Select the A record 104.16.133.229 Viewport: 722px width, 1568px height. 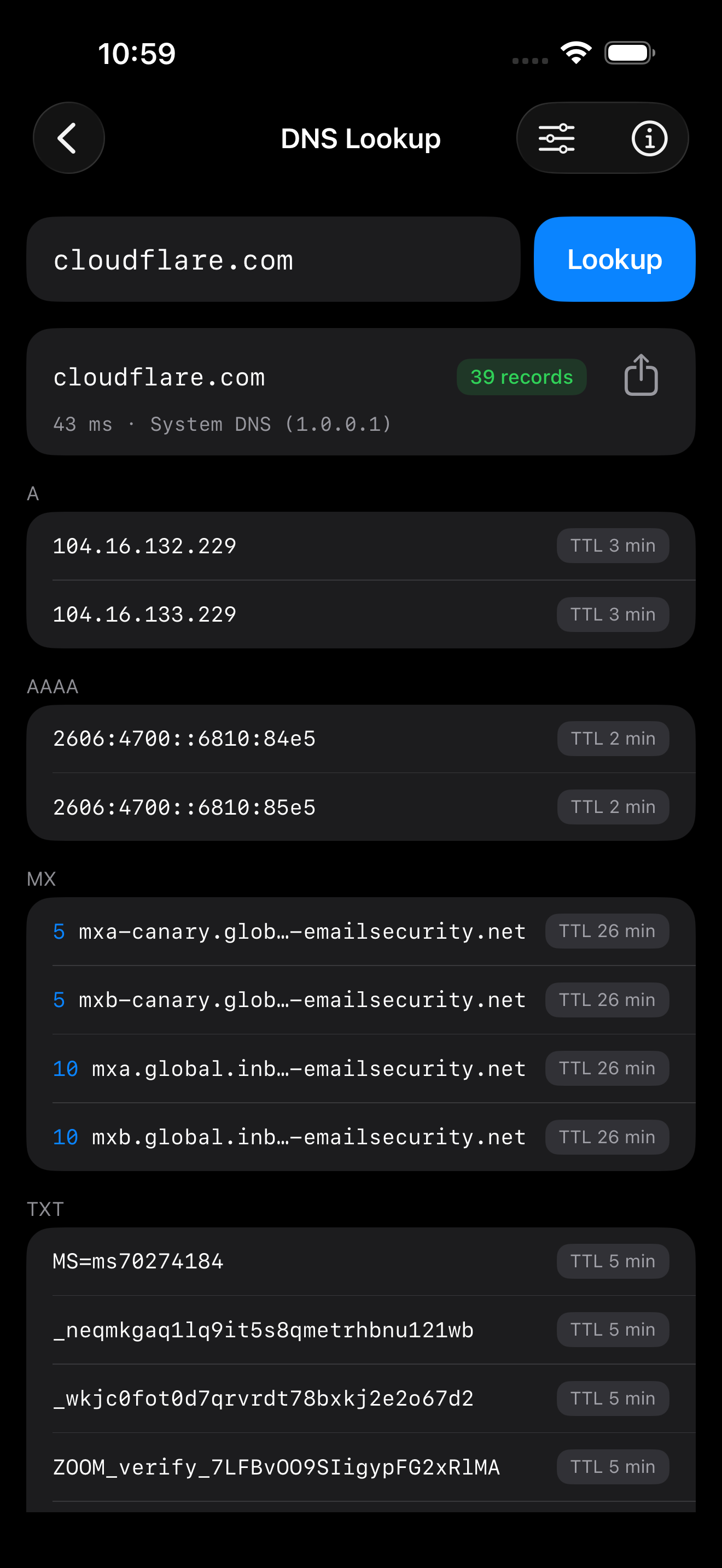pos(361,614)
